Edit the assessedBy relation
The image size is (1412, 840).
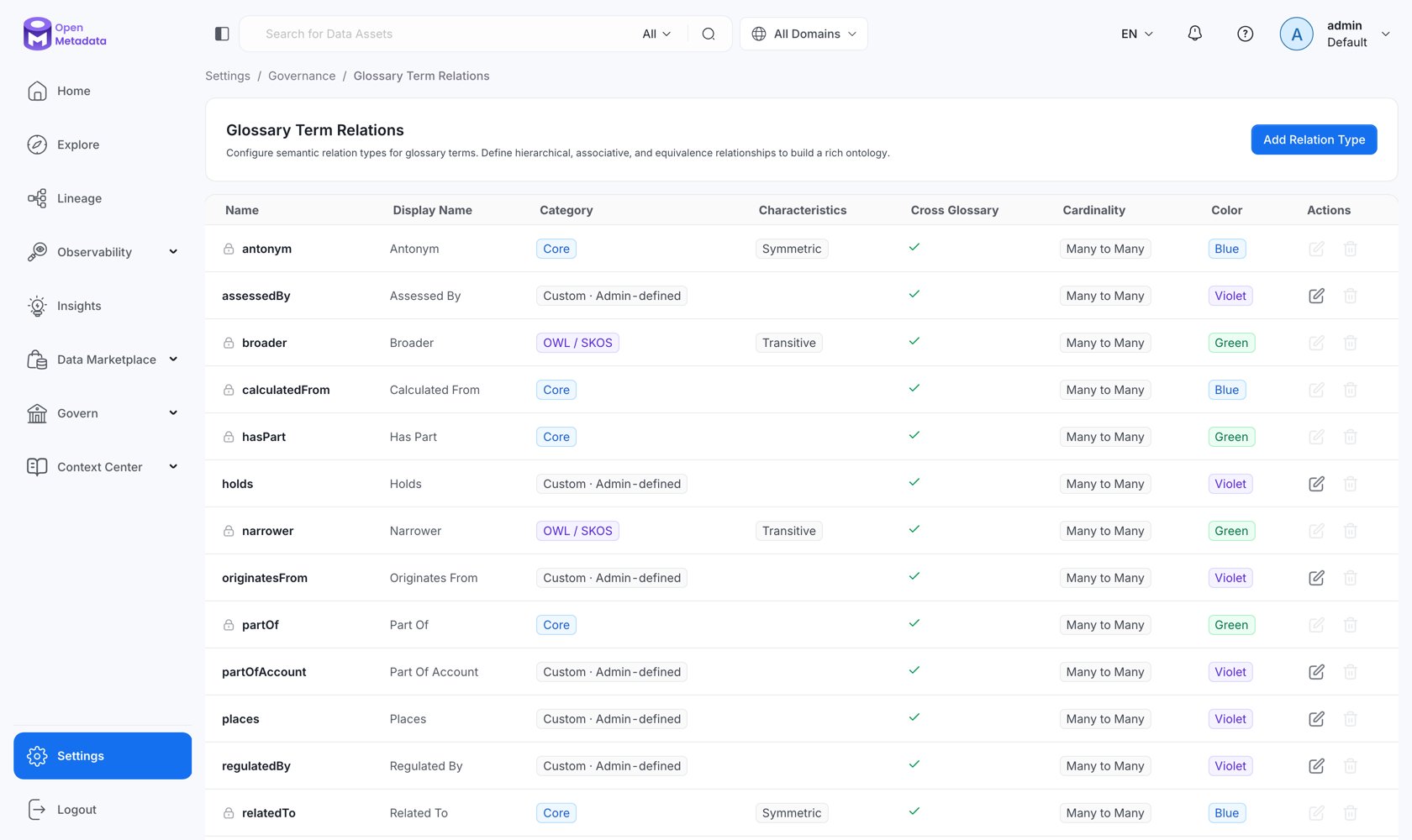1316,296
